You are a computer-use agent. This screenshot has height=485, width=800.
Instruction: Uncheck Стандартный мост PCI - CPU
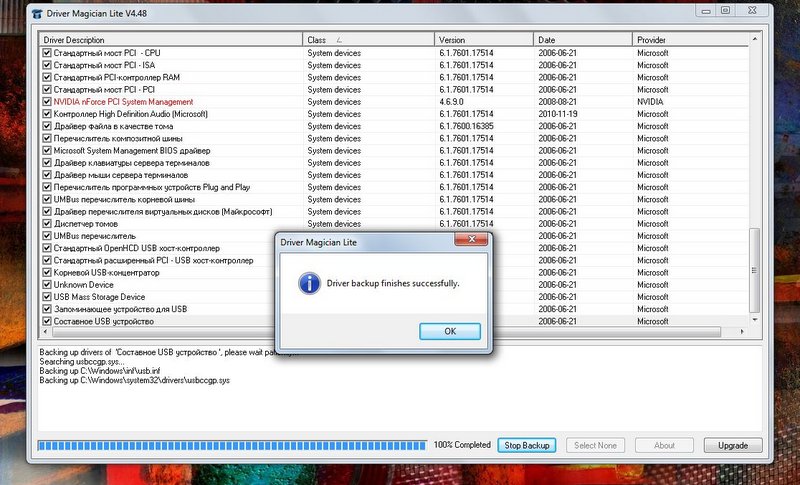47,53
